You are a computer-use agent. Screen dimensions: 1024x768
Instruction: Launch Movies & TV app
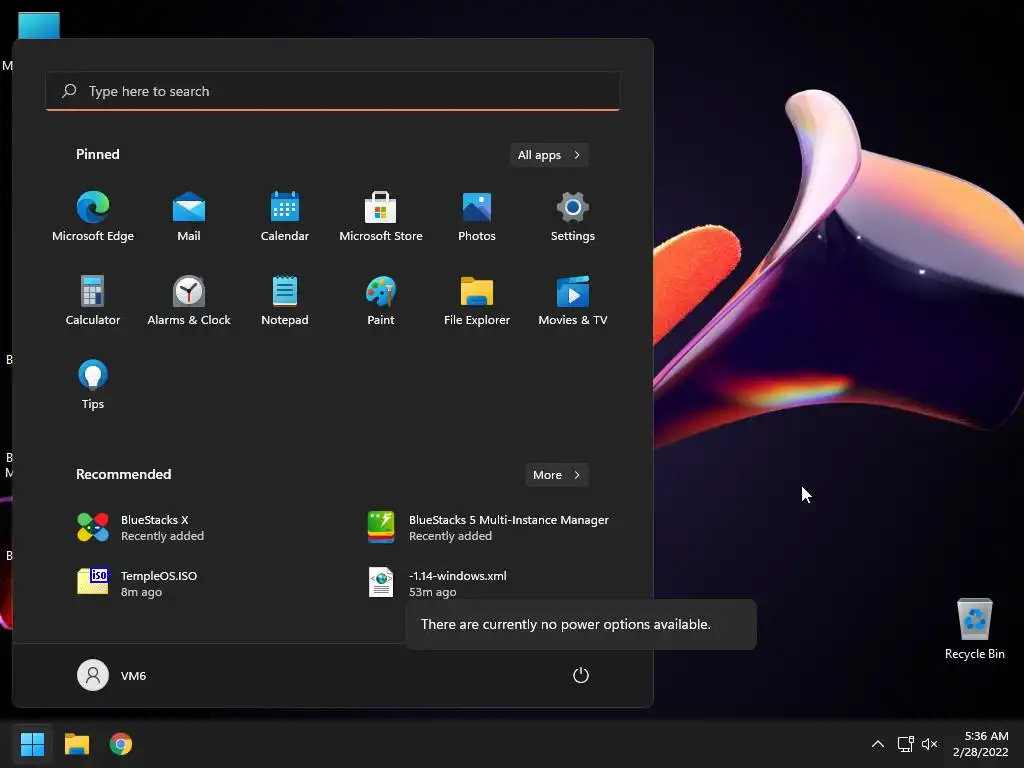pos(573,301)
